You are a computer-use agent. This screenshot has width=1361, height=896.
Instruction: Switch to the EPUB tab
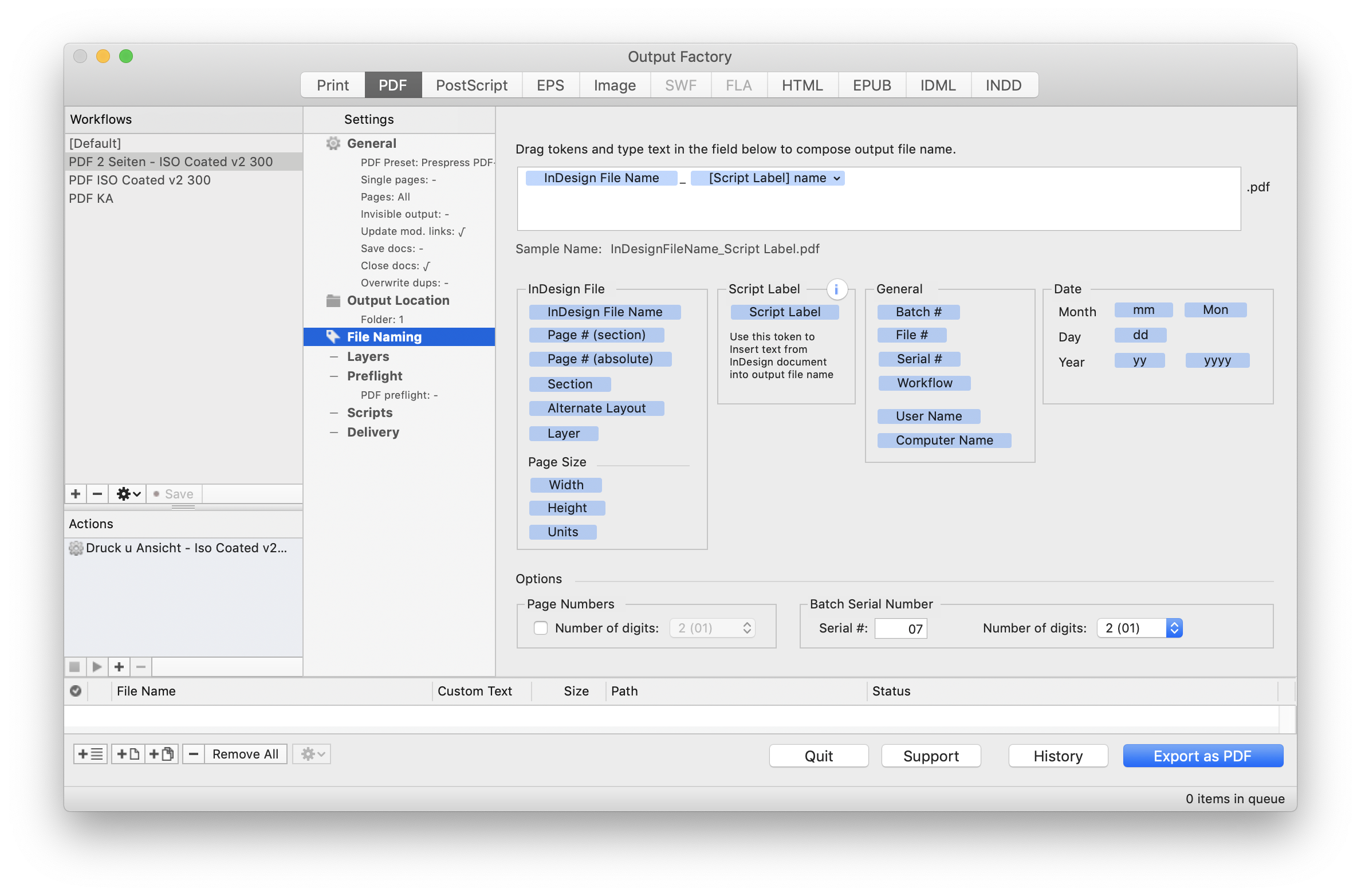click(872, 85)
